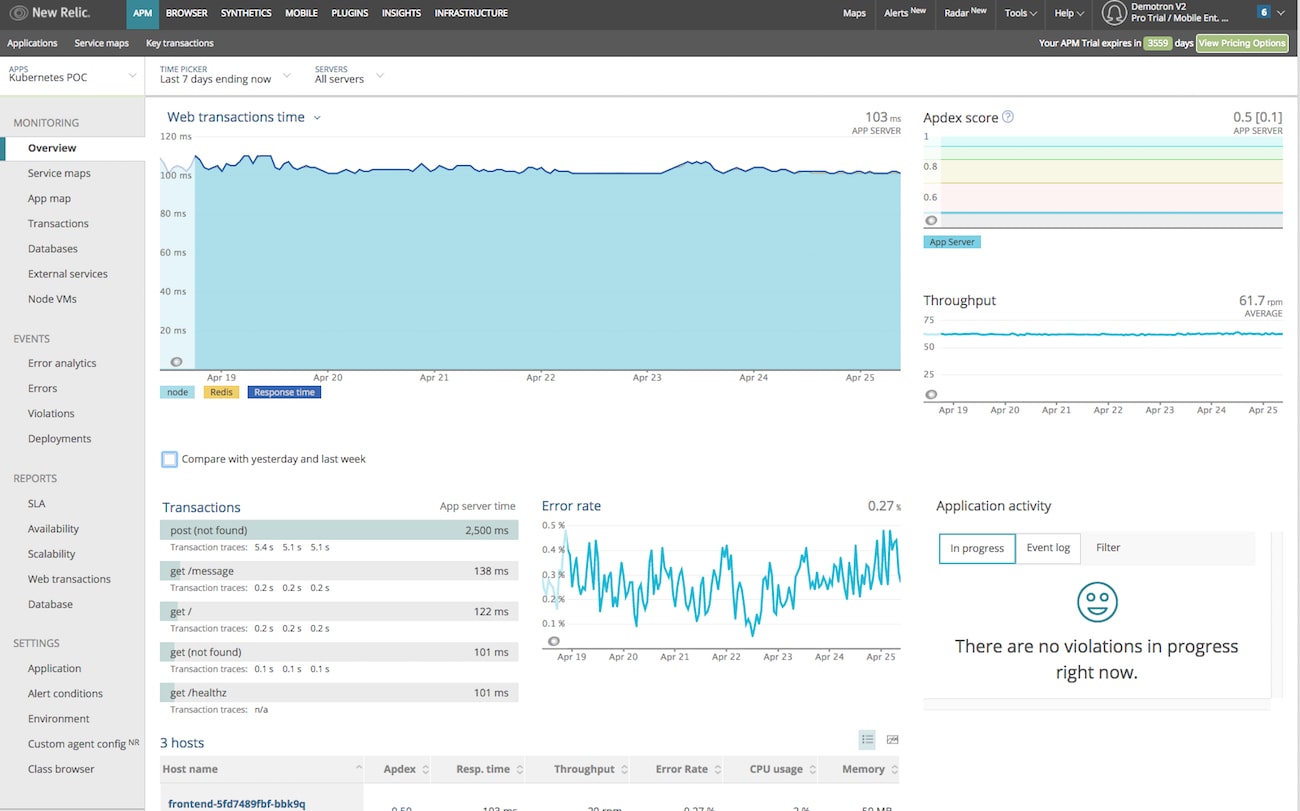
Task: Open host frontend-5fd7489fbf-bbk9q
Action: [x=236, y=804]
